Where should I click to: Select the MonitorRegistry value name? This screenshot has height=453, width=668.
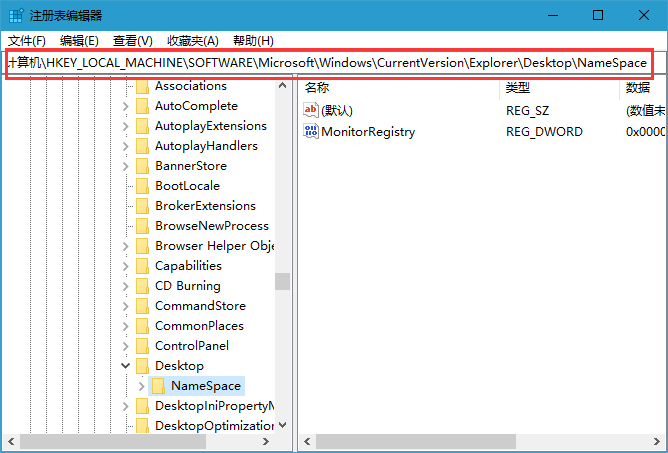(x=368, y=132)
